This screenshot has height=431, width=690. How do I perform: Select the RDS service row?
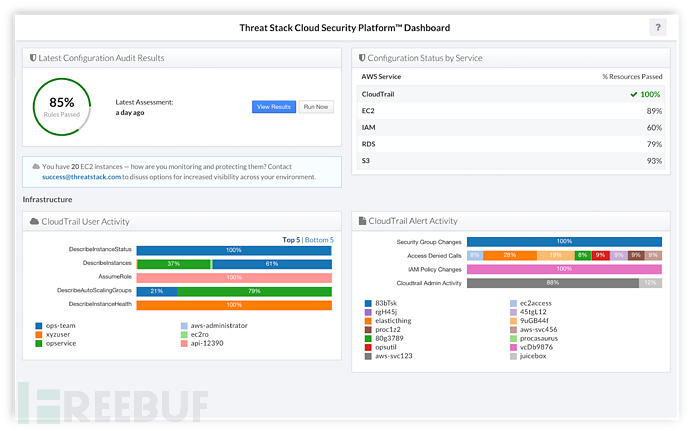pyautogui.click(x=511, y=144)
